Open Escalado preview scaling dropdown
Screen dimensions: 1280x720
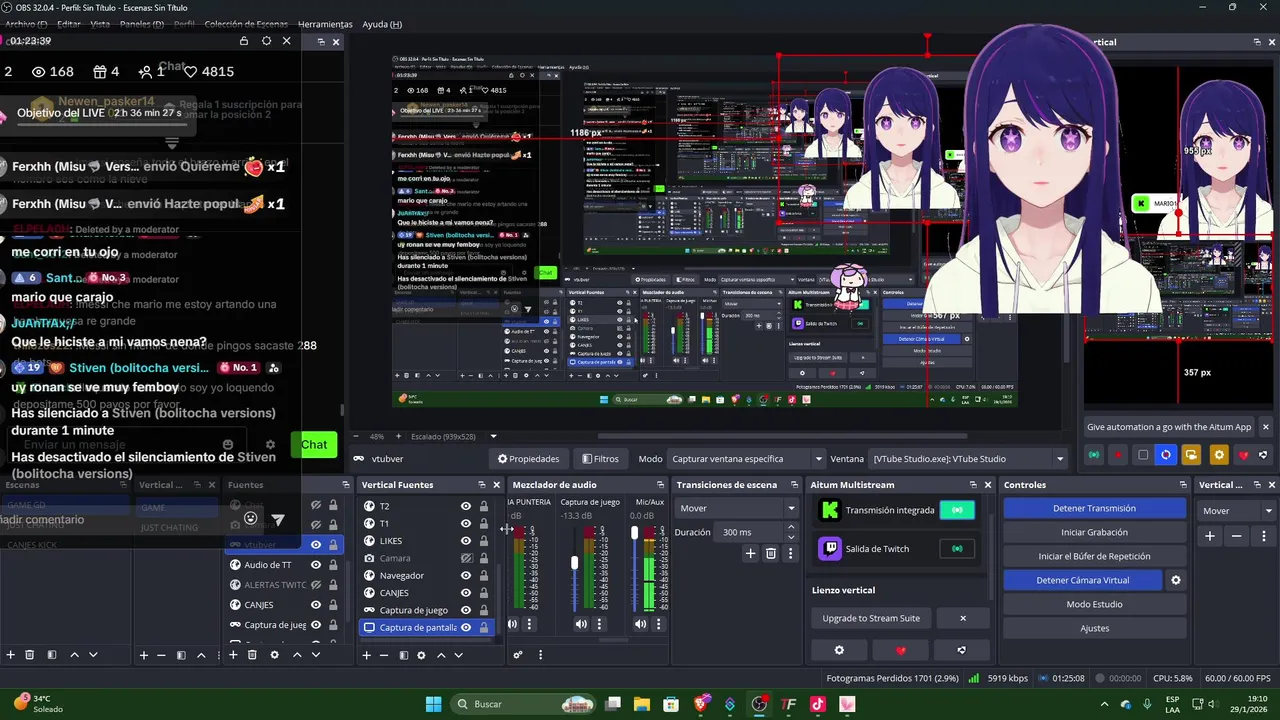493,436
